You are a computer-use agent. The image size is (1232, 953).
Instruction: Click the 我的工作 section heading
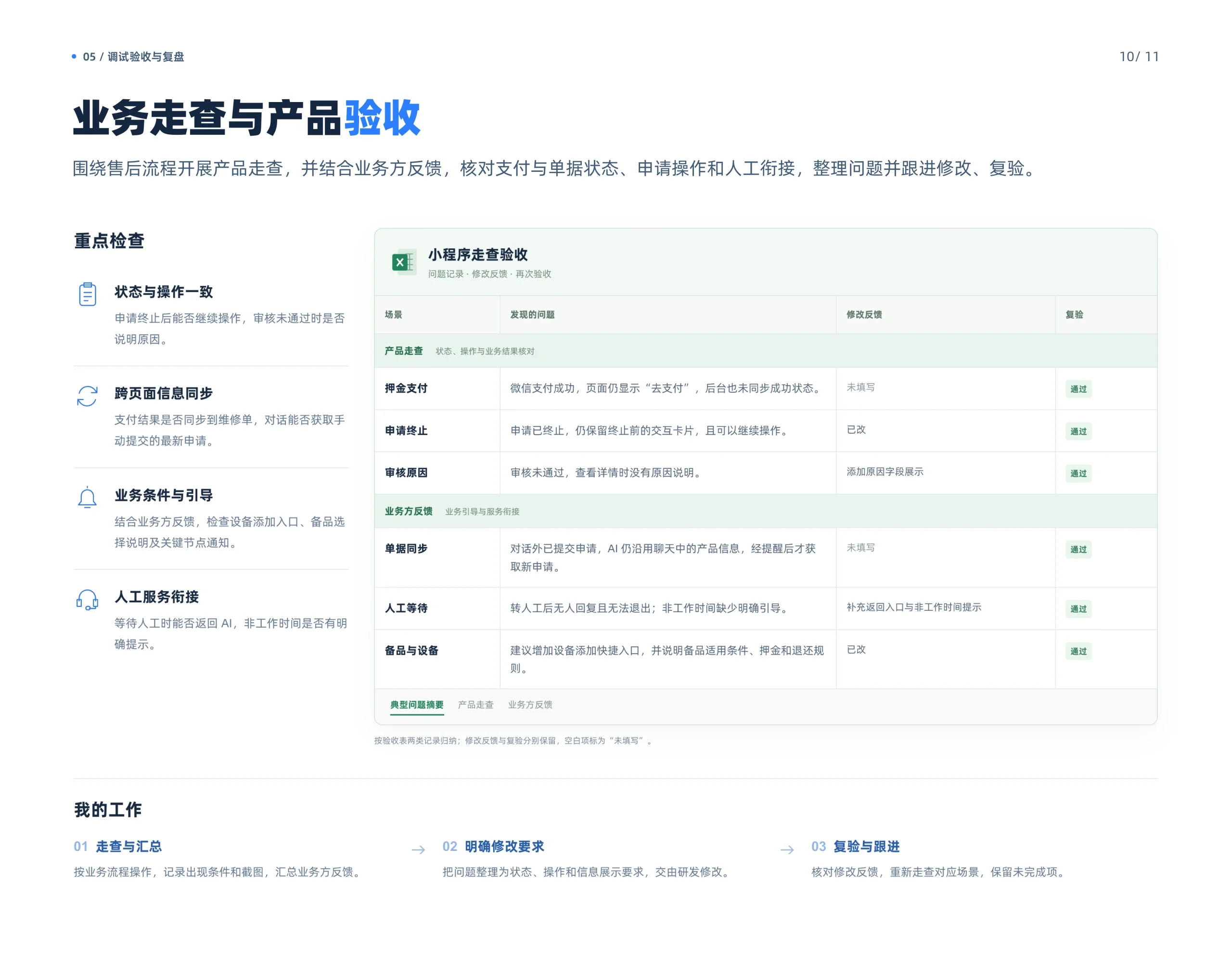[108, 810]
